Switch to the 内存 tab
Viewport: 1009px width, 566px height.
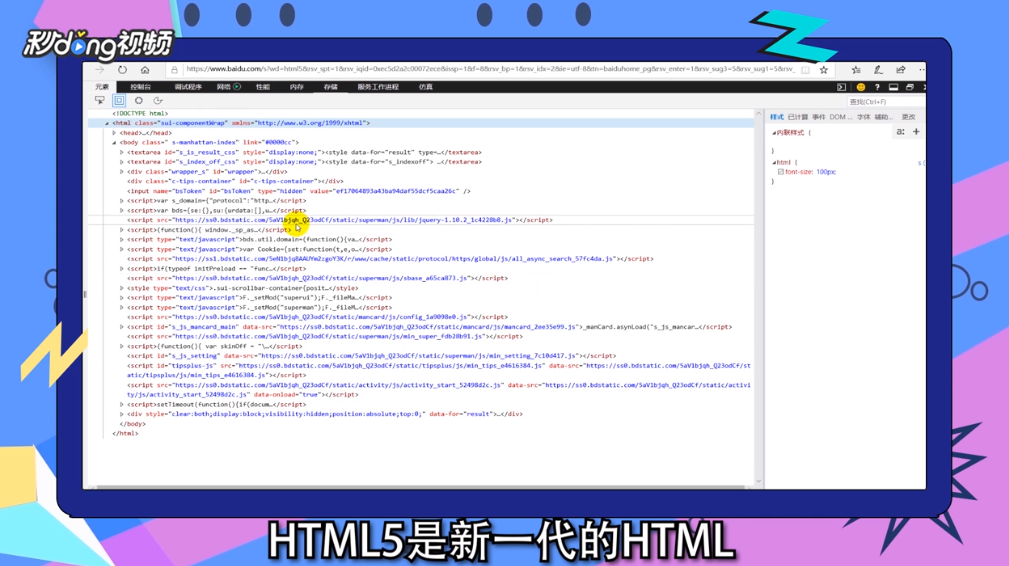pyautogui.click(x=297, y=87)
